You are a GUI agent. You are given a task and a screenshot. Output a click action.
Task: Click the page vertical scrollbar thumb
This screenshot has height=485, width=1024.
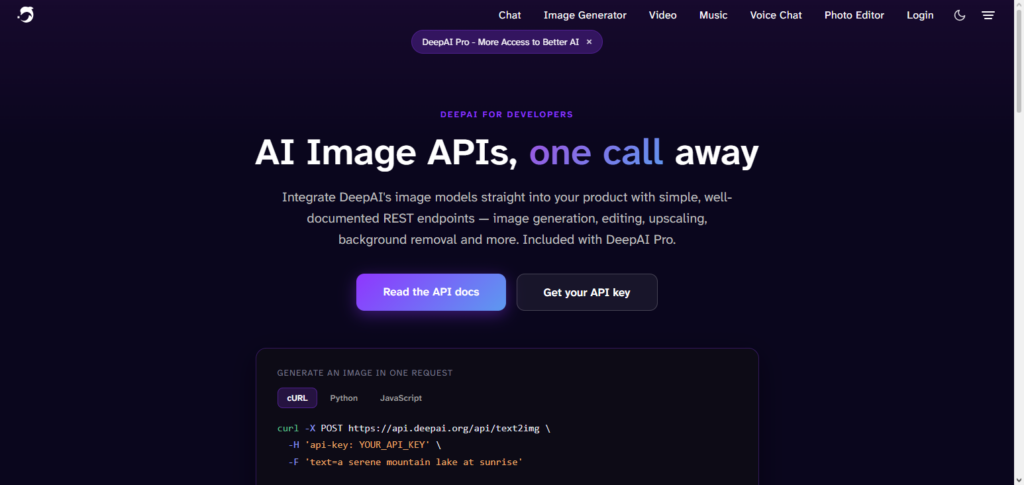1018,61
